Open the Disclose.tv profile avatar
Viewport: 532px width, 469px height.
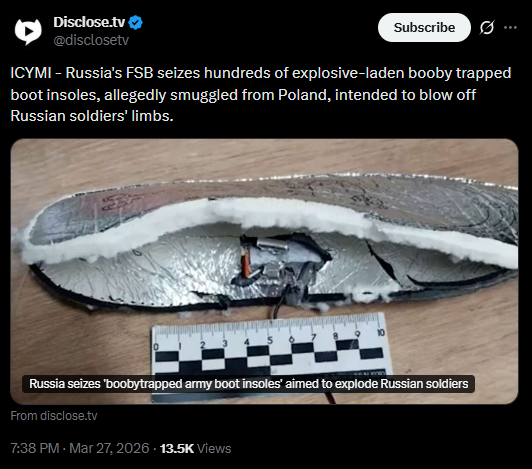pos(28,31)
